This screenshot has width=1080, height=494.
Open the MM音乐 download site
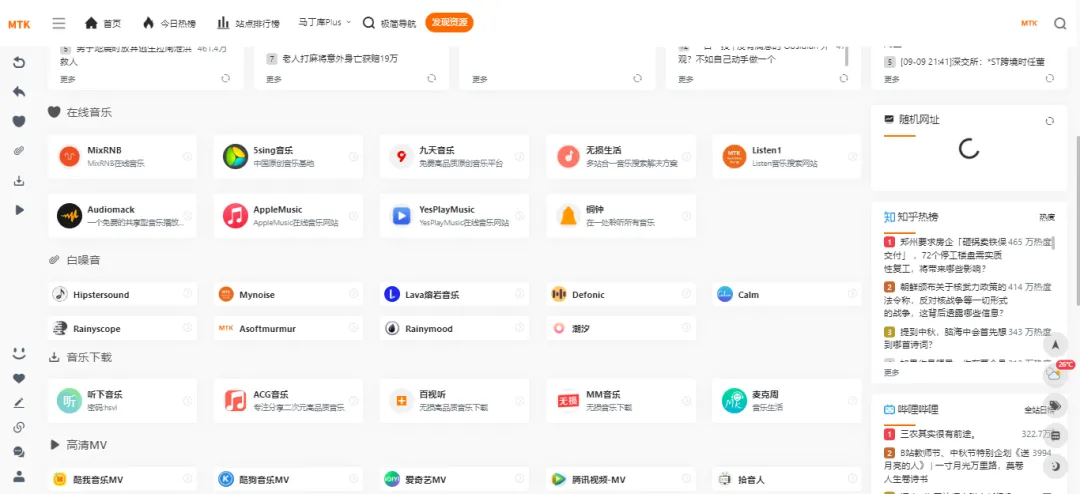click(x=621, y=400)
